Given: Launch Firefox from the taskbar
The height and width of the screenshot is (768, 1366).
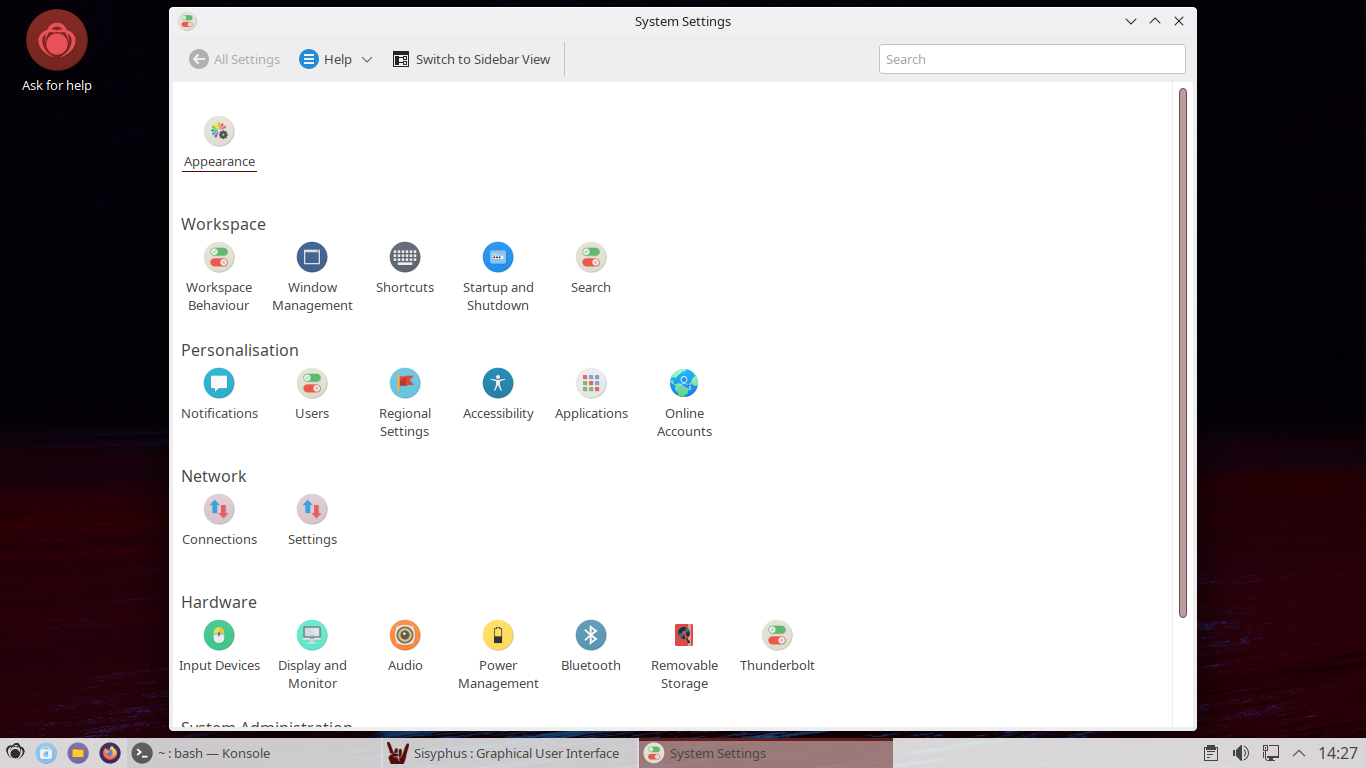Looking at the screenshot, I should tap(110, 753).
